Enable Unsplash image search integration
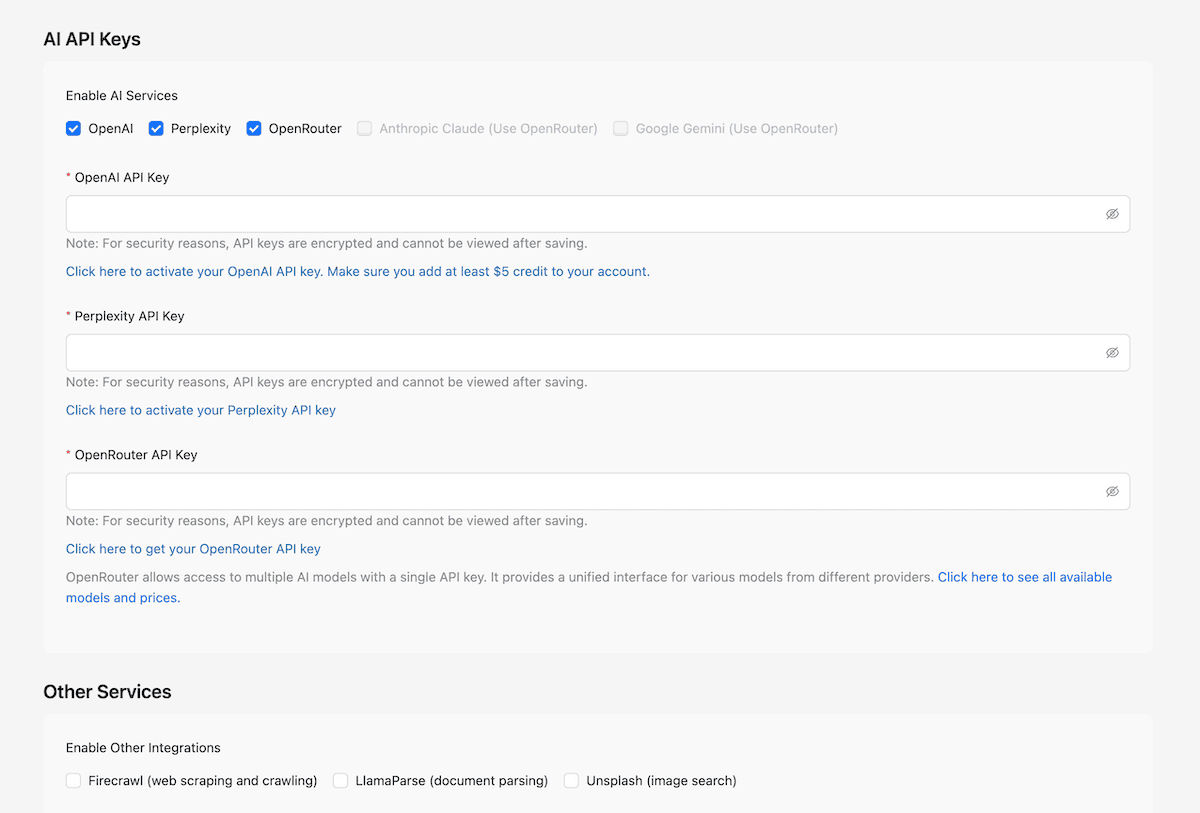 click(x=571, y=781)
